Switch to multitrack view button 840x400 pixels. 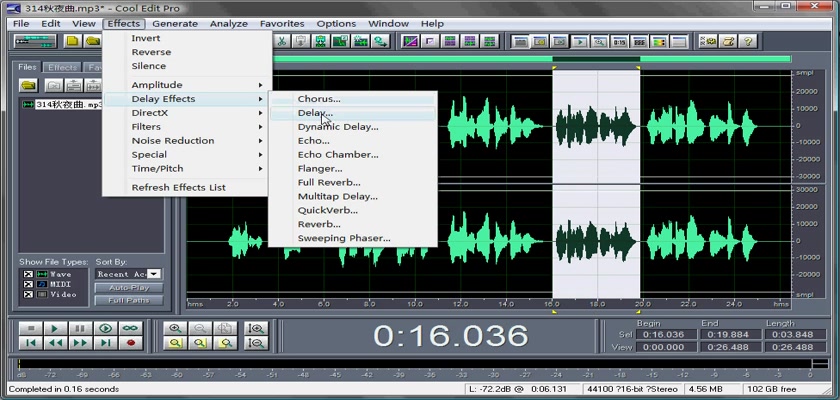[35, 41]
